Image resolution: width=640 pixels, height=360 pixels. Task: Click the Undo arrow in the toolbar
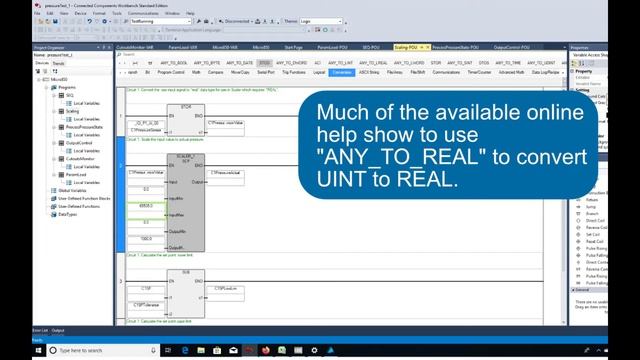89,21
